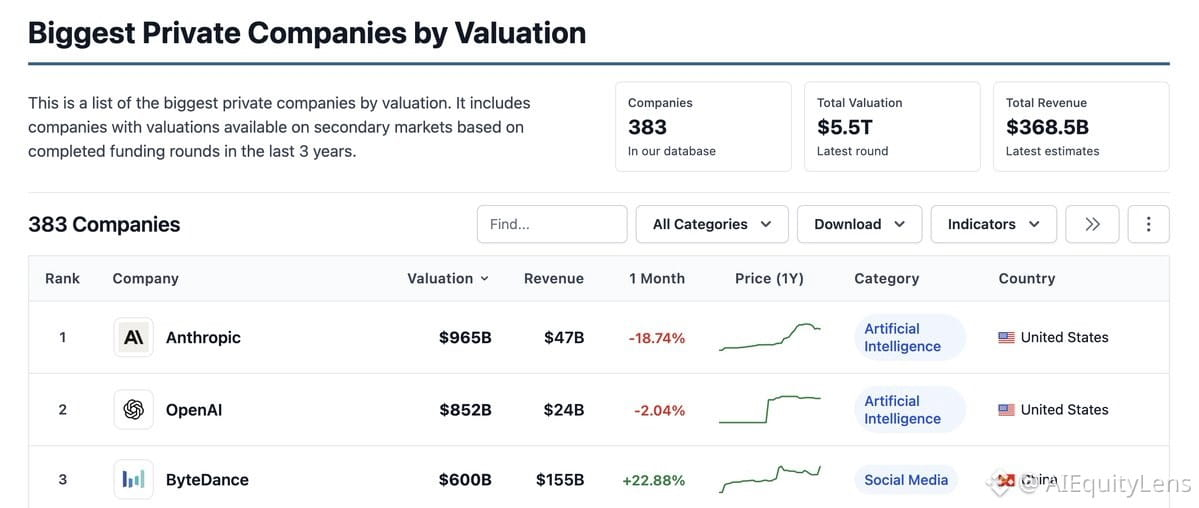Open the All Categories dropdown

[712, 224]
